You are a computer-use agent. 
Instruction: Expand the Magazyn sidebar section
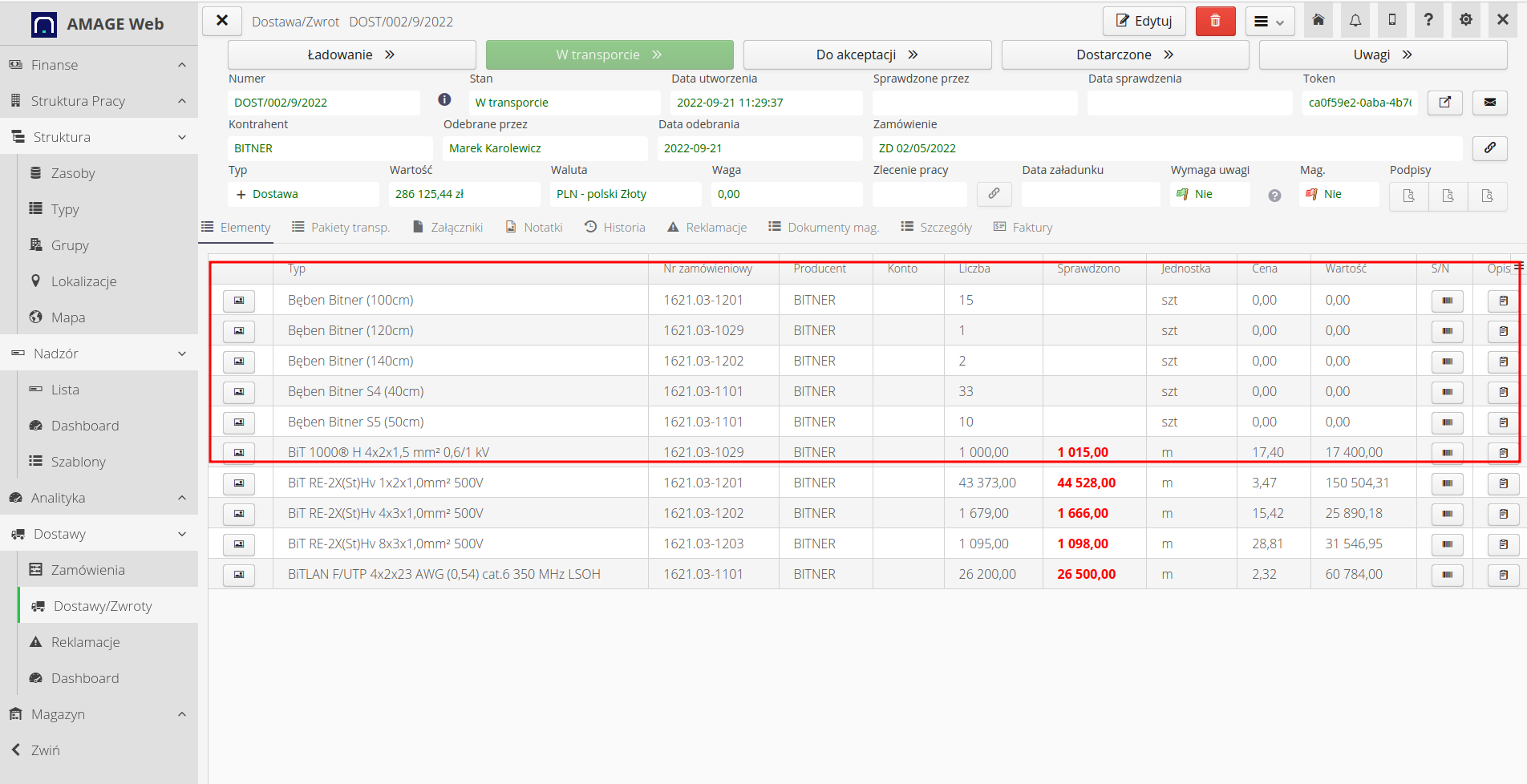(x=99, y=714)
